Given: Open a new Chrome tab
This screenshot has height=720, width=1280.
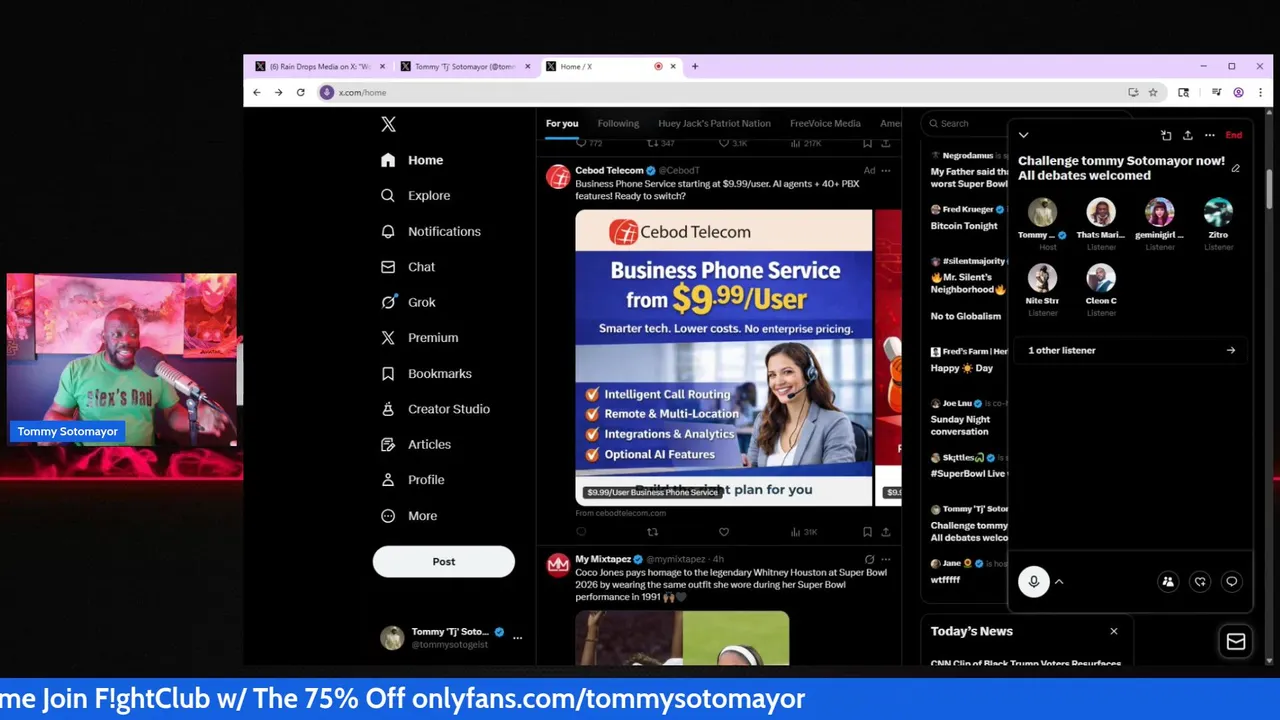Looking at the screenshot, I should click(x=695, y=67).
